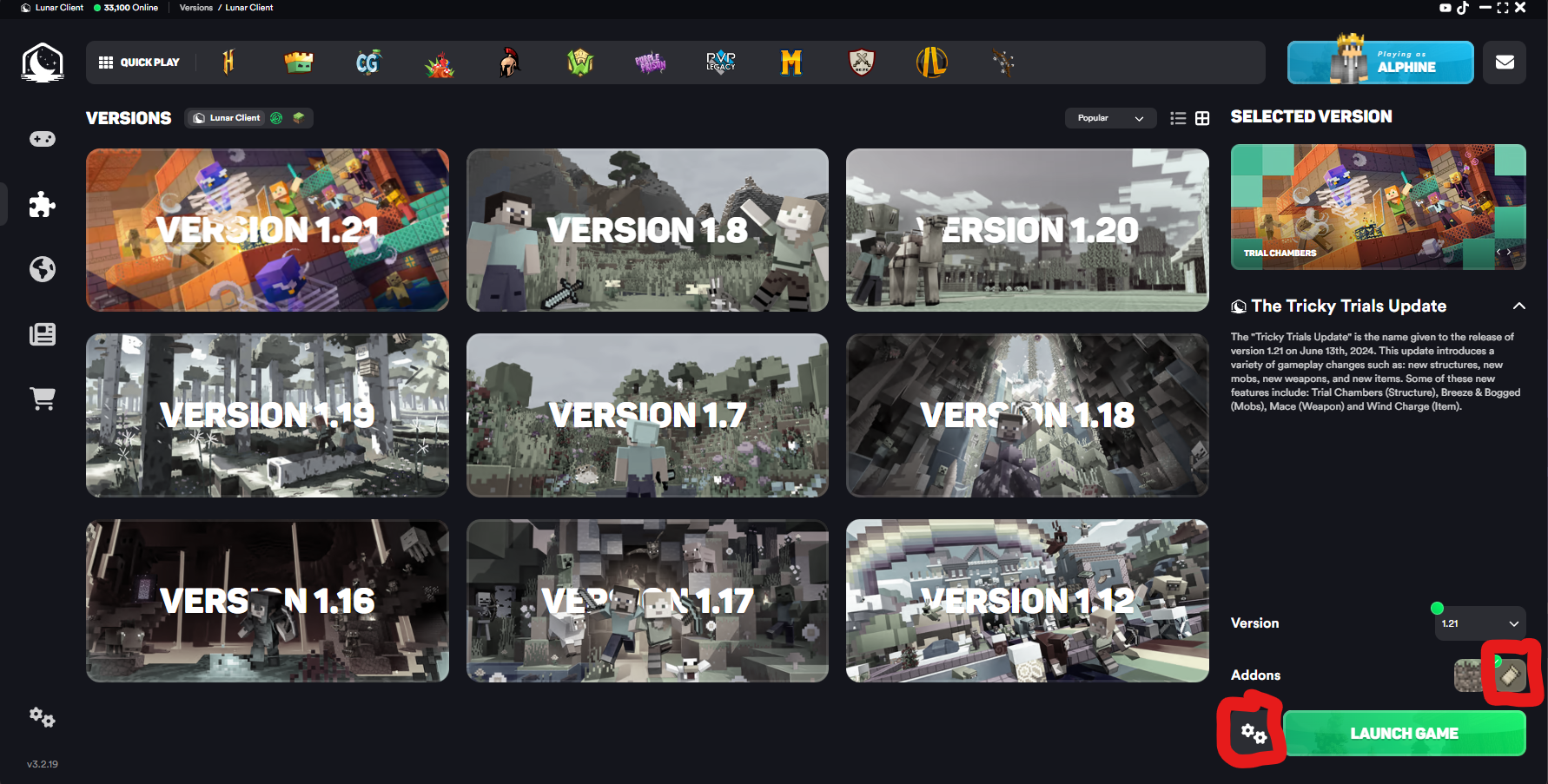
Task: Open the Popular sort dropdown
Action: pos(1110,118)
